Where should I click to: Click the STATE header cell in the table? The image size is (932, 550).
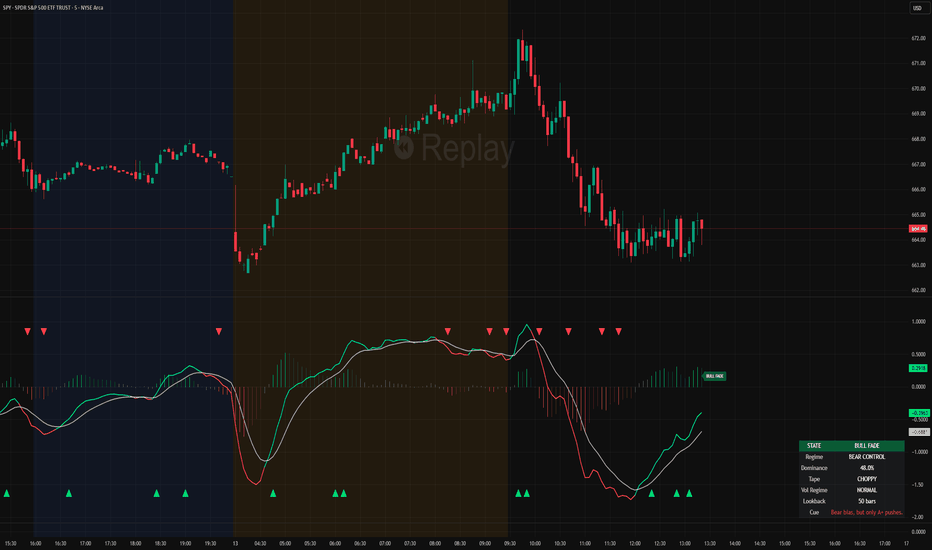click(814, 445)
